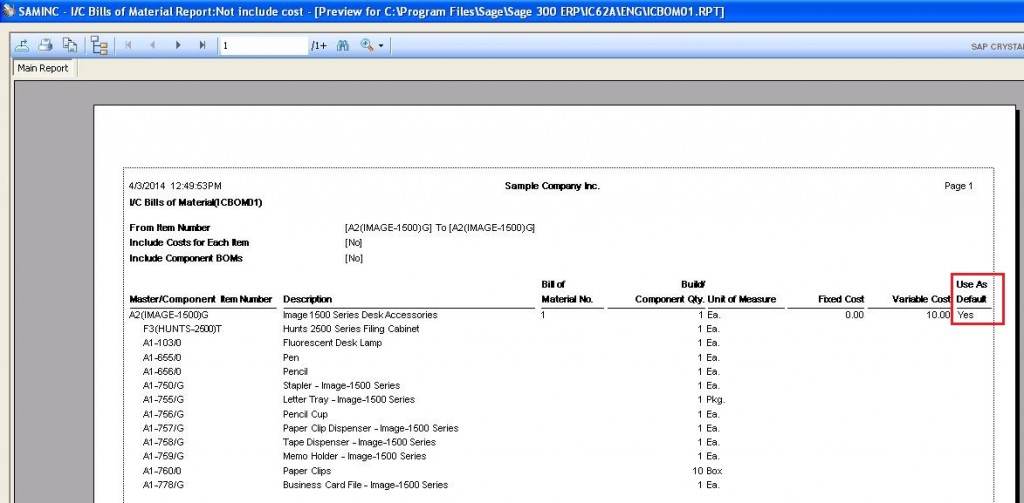The width and height of the screenshot is (1024, 503).
Task: Select the Main Report tab
Action: pos(43,68)
